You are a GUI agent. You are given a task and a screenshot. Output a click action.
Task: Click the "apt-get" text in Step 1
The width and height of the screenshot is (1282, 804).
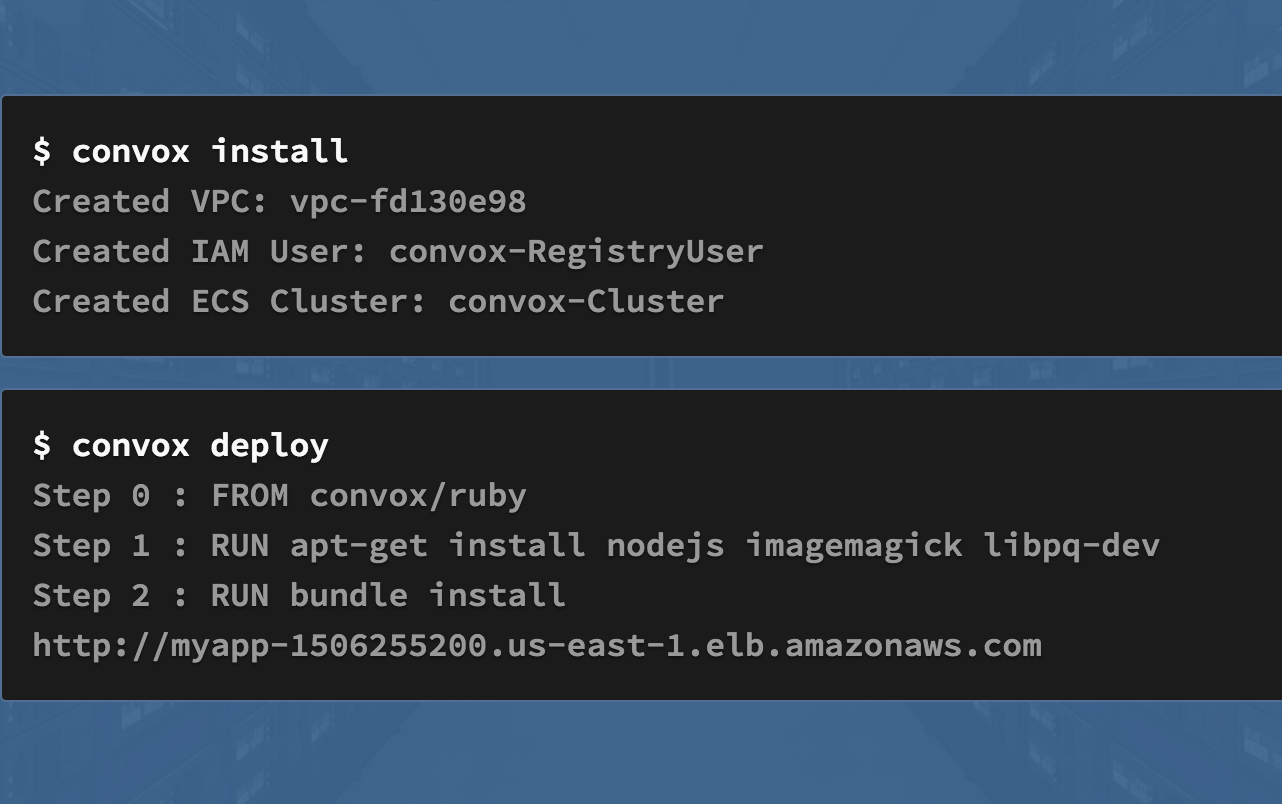[x=358, y=546]
